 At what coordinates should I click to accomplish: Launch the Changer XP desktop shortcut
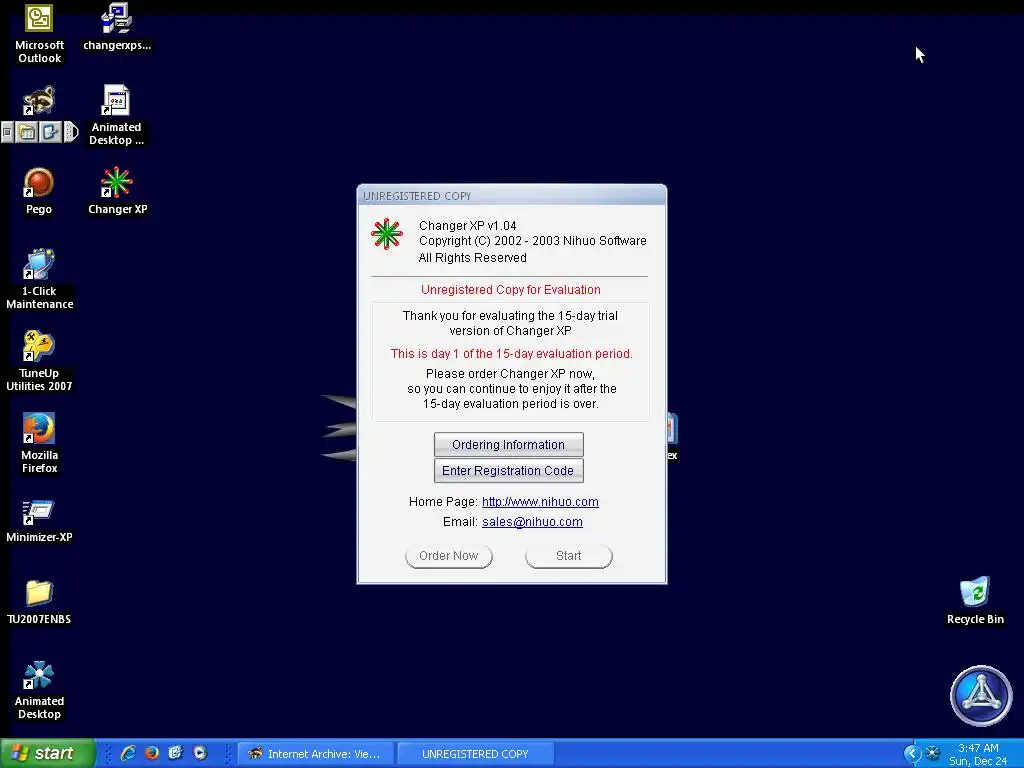[x=118, y=191]
